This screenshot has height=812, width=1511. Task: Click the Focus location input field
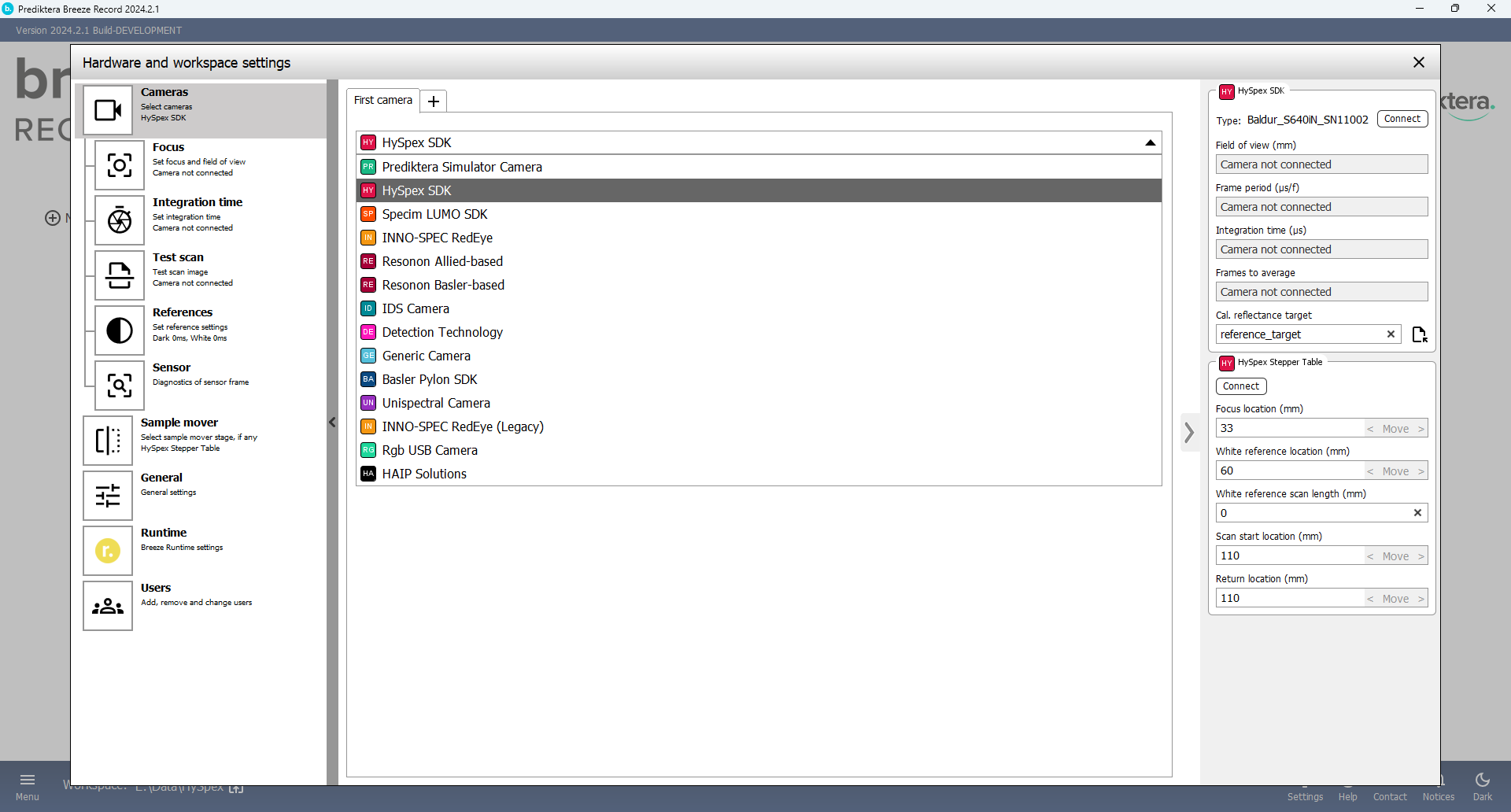(1289, 428)
